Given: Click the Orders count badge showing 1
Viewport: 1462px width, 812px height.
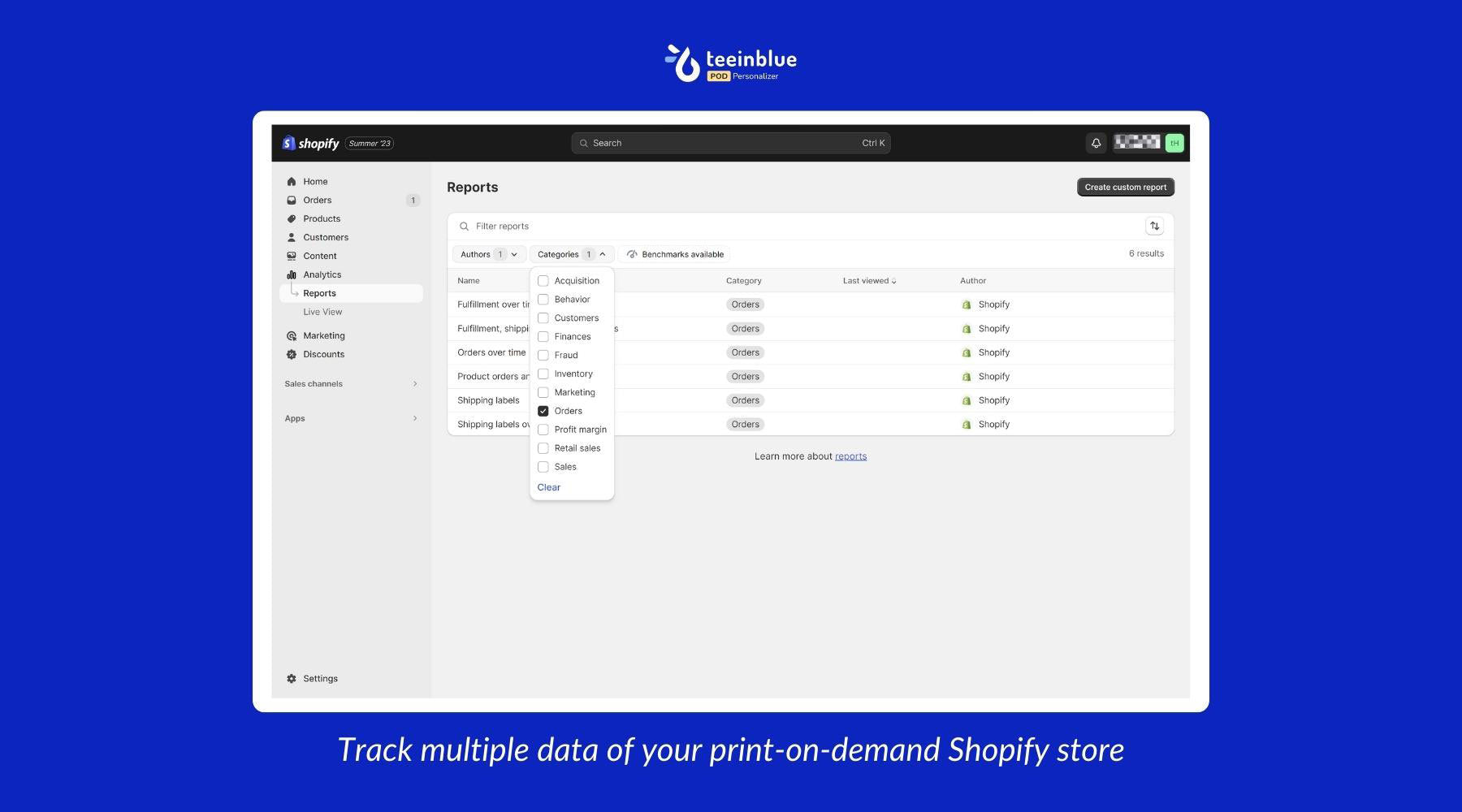Looking at the screenshot, I should coord(413,201).
